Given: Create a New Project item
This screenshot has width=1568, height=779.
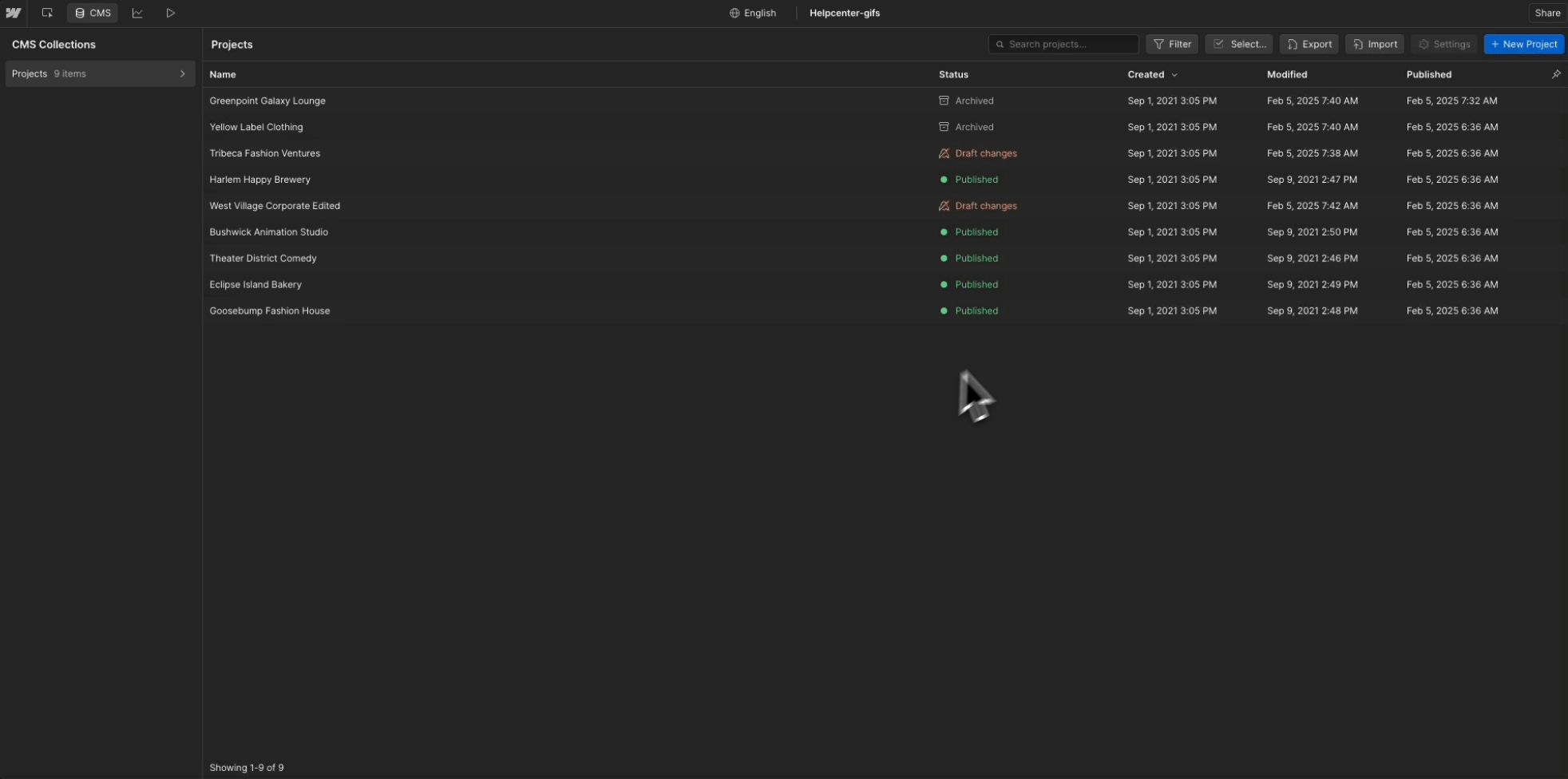Looking at the screenshot, I should pyautogui.click(x=1524, y=44).
